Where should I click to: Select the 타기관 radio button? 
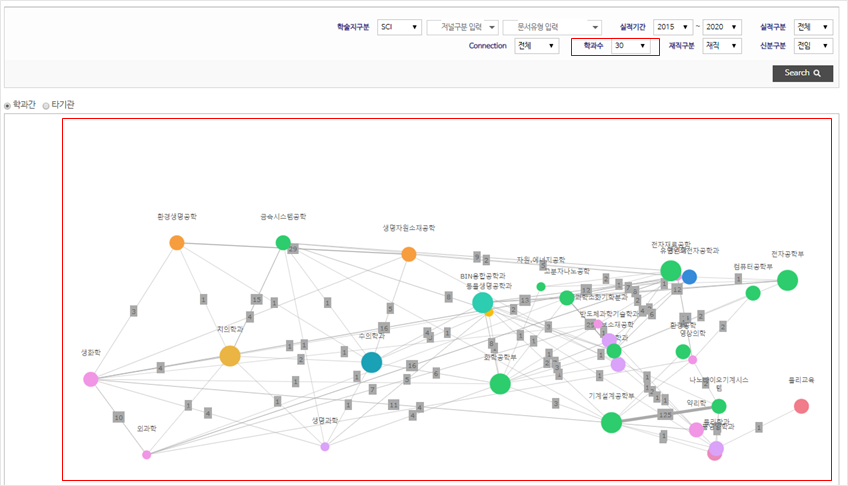pyautogui.click(x=46, y=105)
